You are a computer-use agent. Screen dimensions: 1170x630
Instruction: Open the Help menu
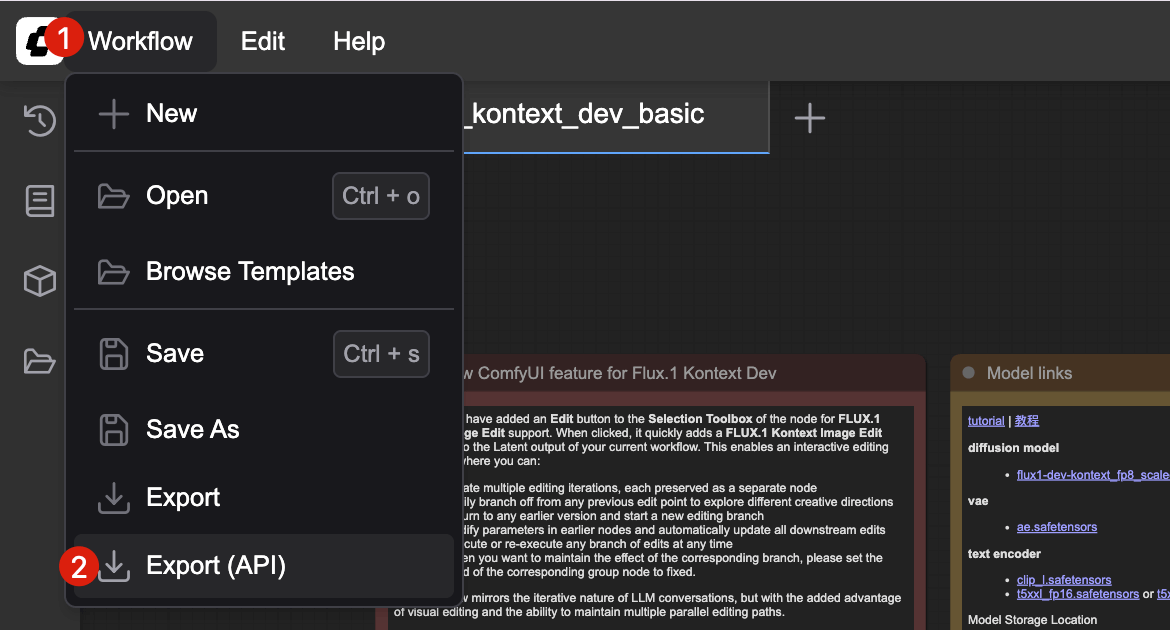359,41
